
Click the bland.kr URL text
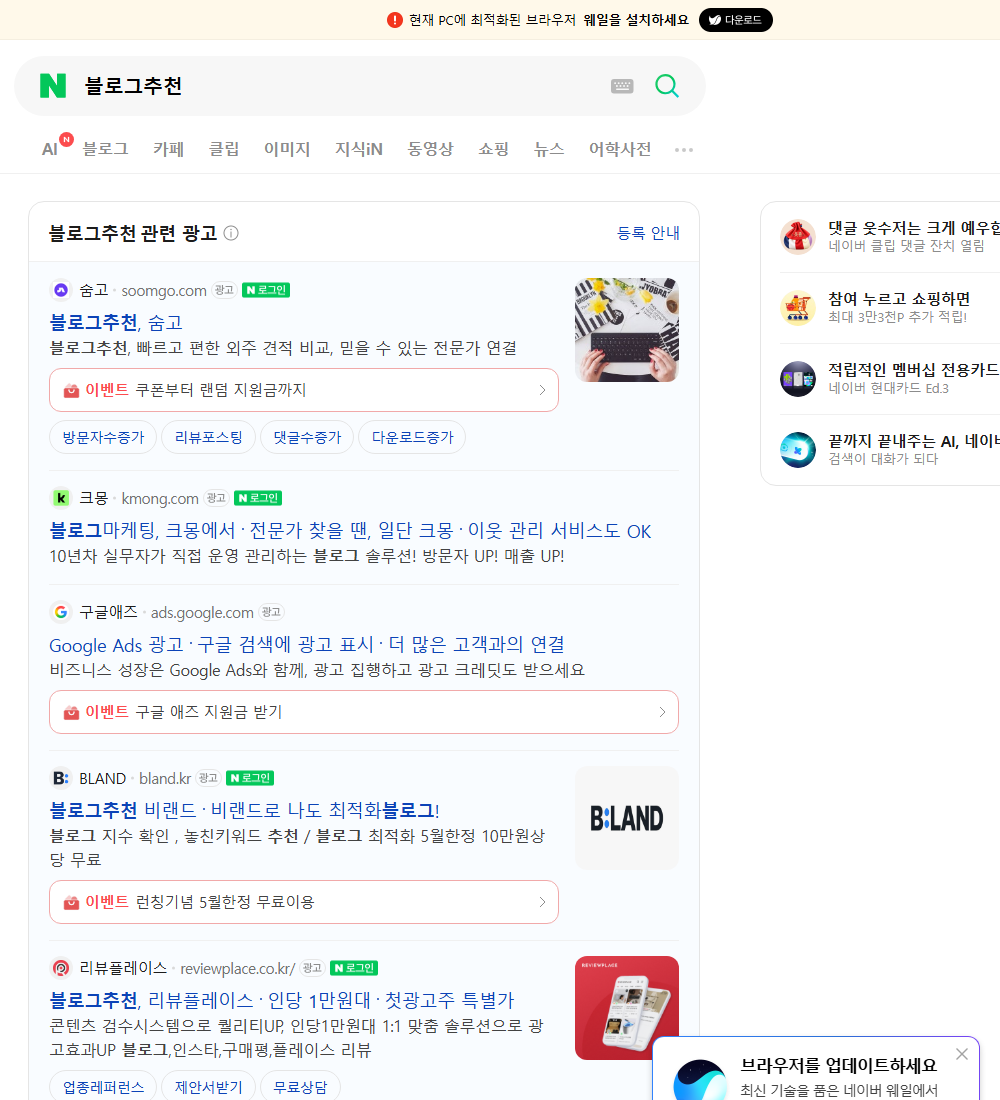[165, 779]
